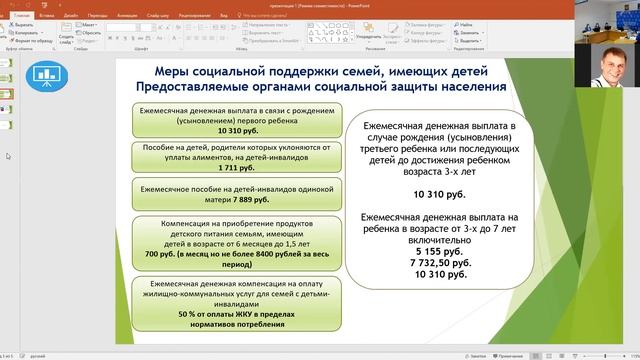This screenshot has height=360, width=640.
Task: Open the Slide Show (Слайд-шоу) tab
Action: (x=158, y=16)
